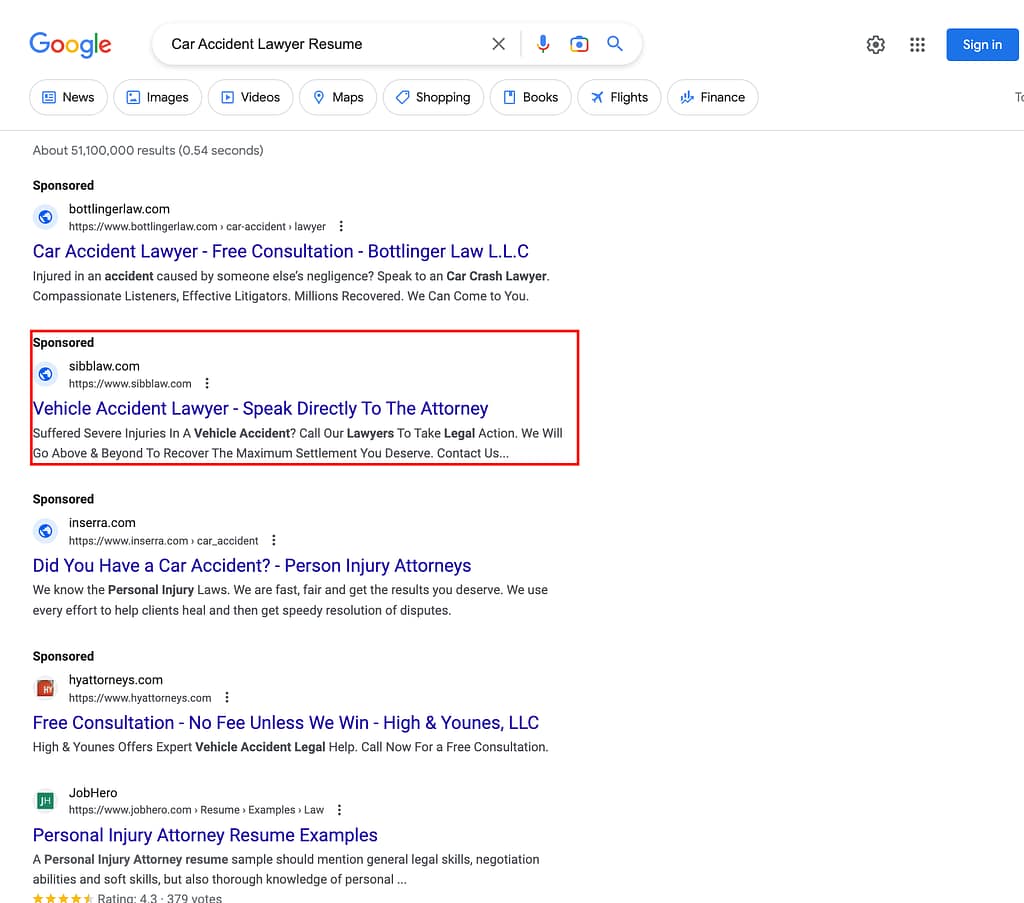
Task: Open the Google apps grid icon
Action: (918, 44)
